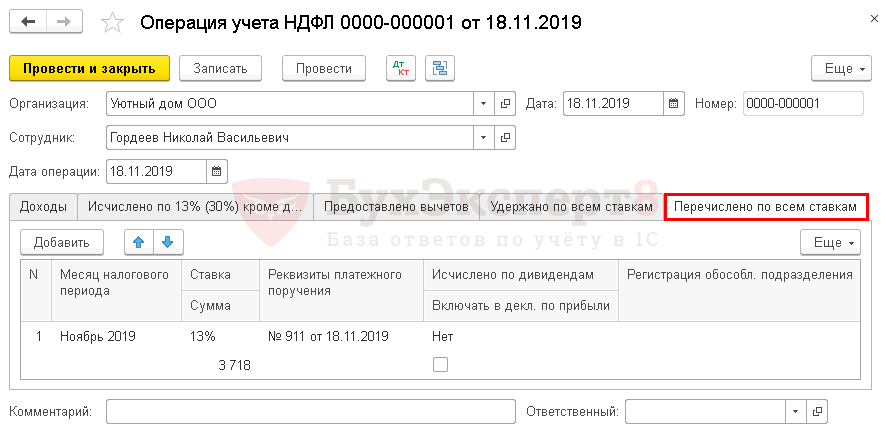Open the Организация record with open button
Image resolution: width=888 pixels, height=425 pixels.
point(505,103)
